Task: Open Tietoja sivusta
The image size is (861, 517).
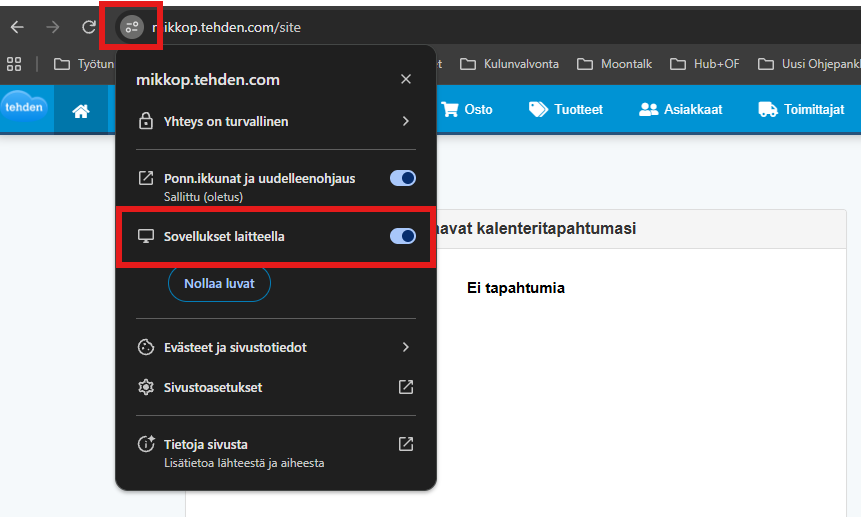Action: 276,452
